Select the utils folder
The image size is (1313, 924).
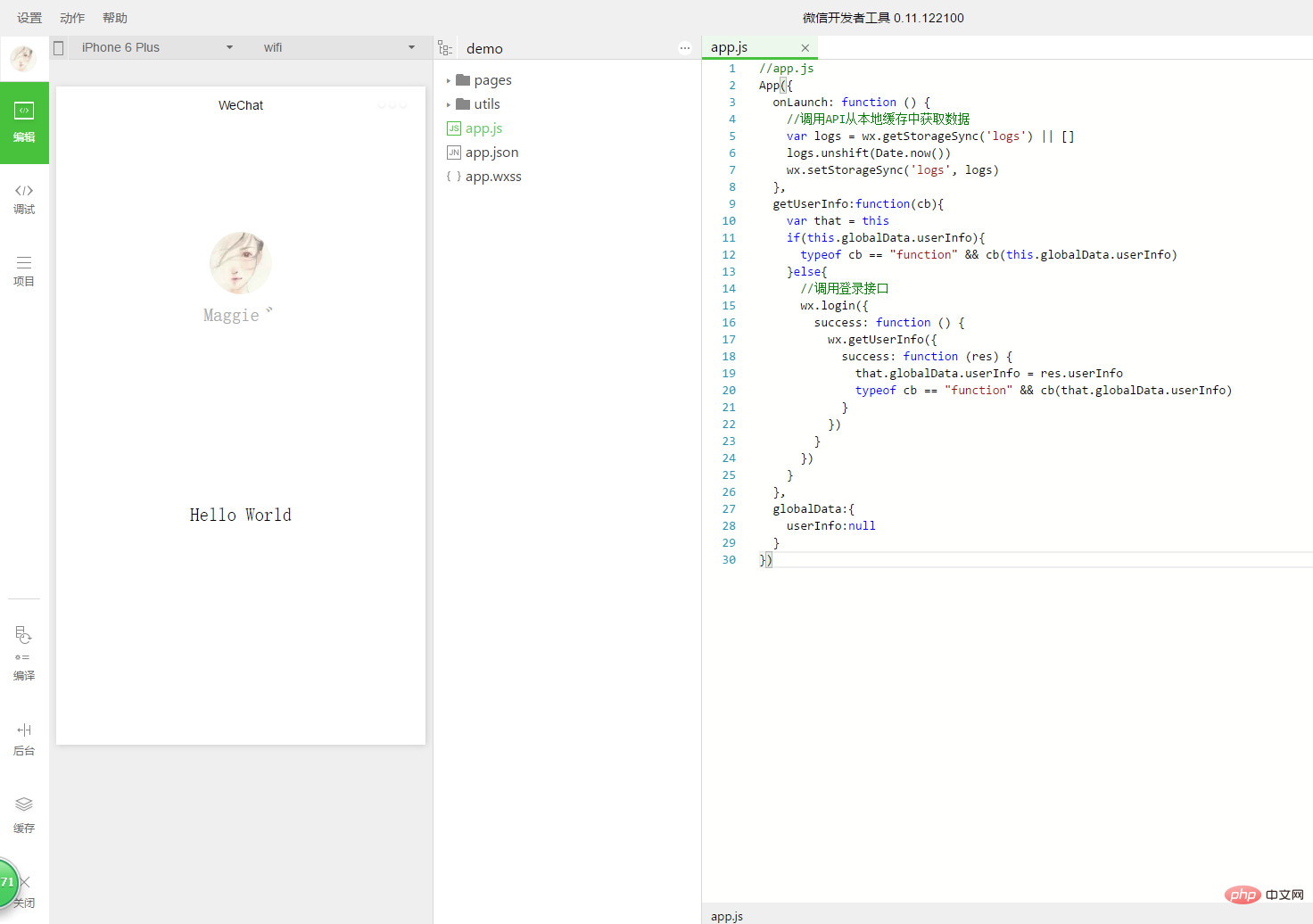click(478, 104)
